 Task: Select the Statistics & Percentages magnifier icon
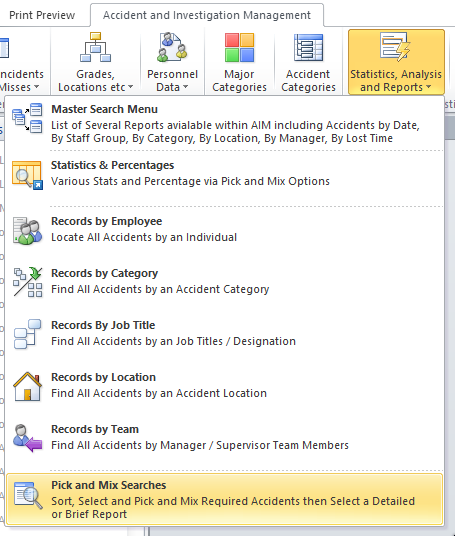coord(27,175)
